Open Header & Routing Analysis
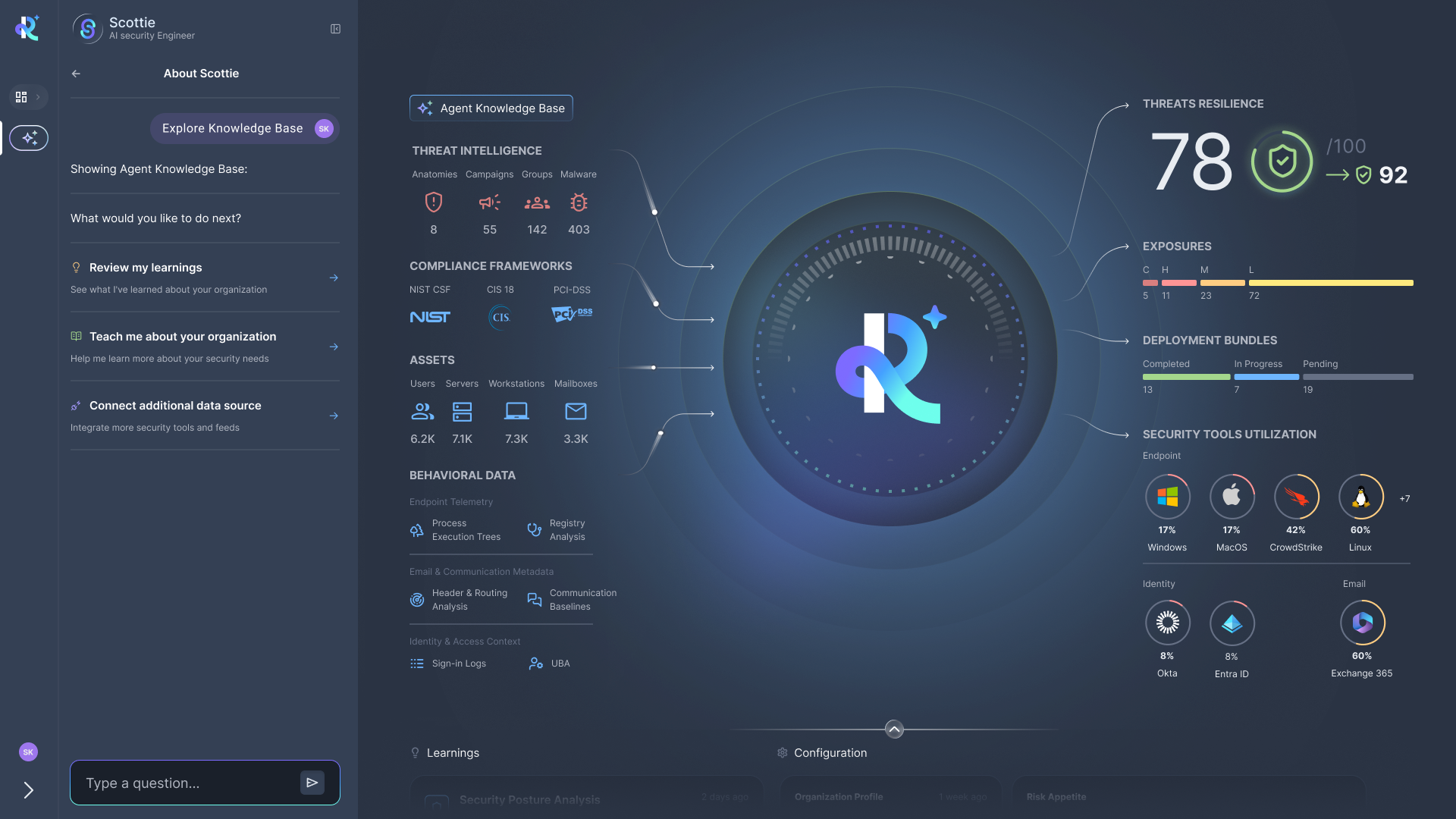Screen dimensions: 1456x819 click(459, 600)
